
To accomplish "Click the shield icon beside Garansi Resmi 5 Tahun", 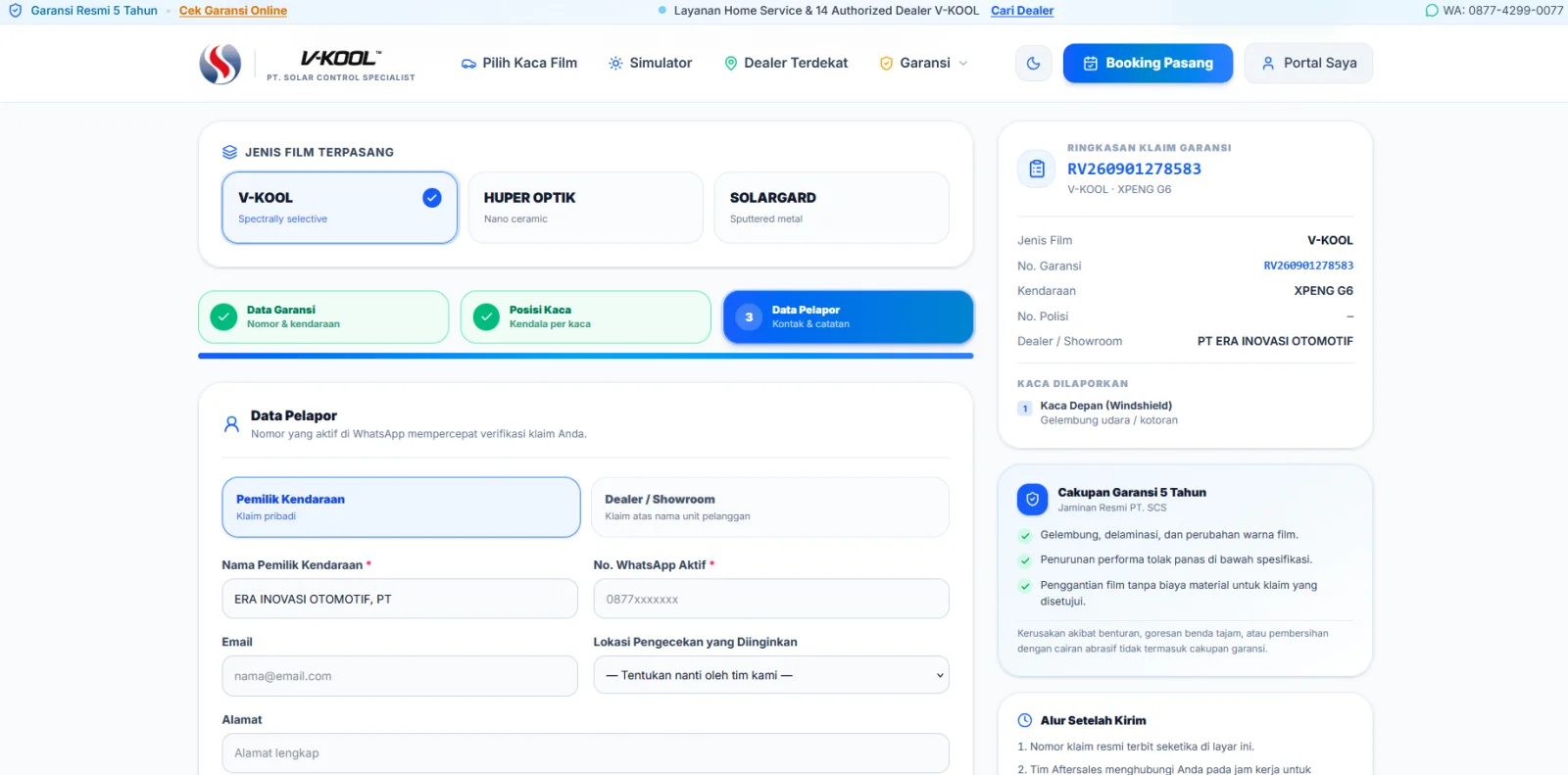I will pos(15,11).
